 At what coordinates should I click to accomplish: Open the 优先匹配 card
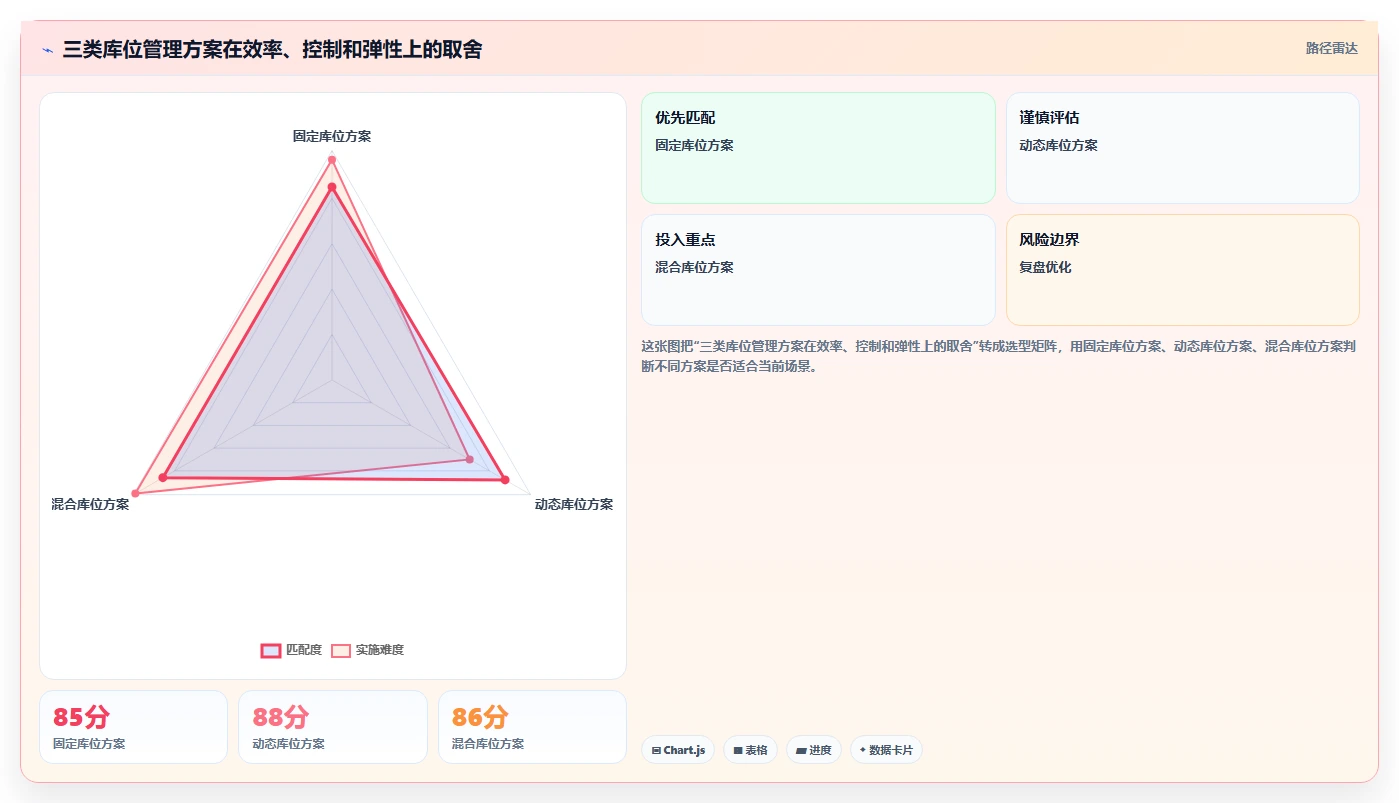[818, 148]
